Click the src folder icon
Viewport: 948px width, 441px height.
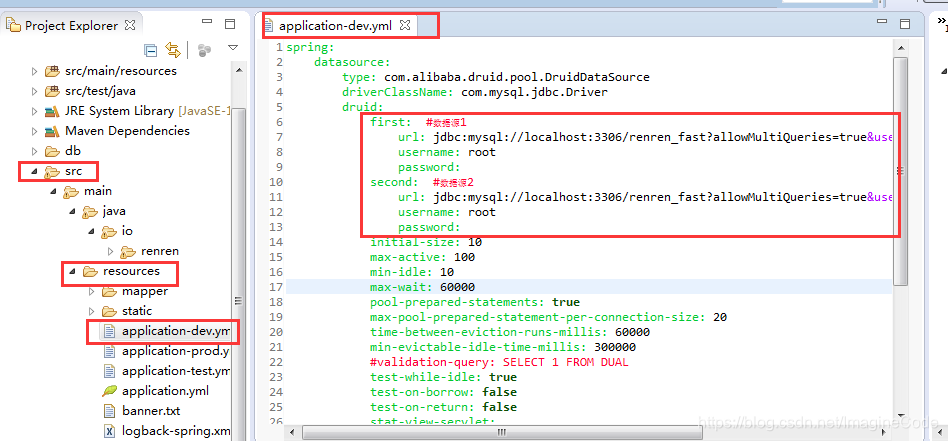coord(52,172)
